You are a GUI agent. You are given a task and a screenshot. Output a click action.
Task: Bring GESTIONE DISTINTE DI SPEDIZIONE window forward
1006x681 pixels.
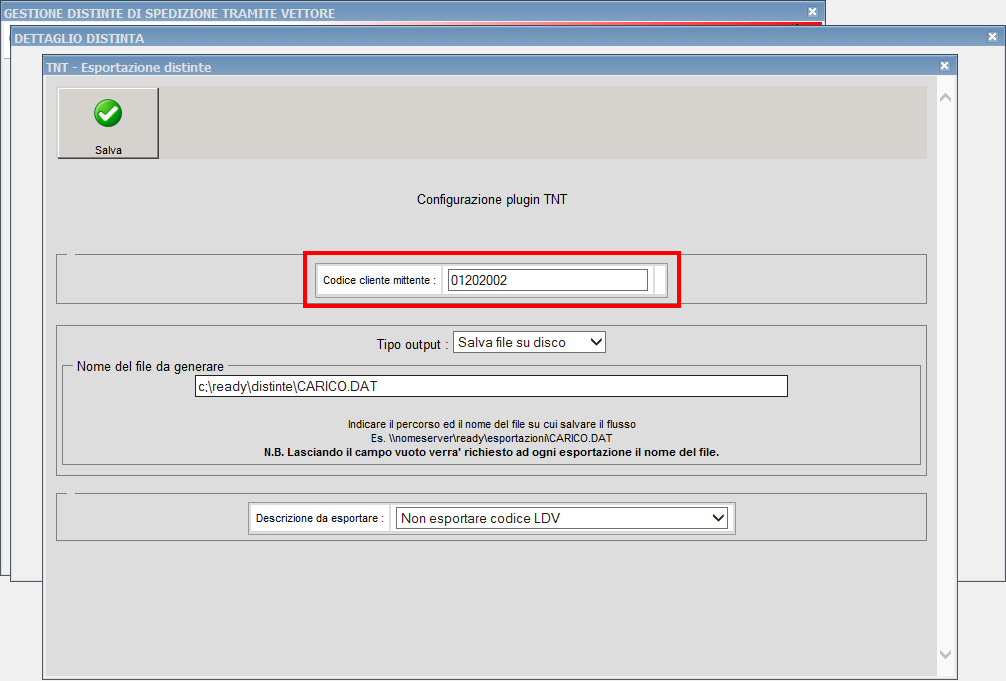pyautogui.click(x=400, y=13)
